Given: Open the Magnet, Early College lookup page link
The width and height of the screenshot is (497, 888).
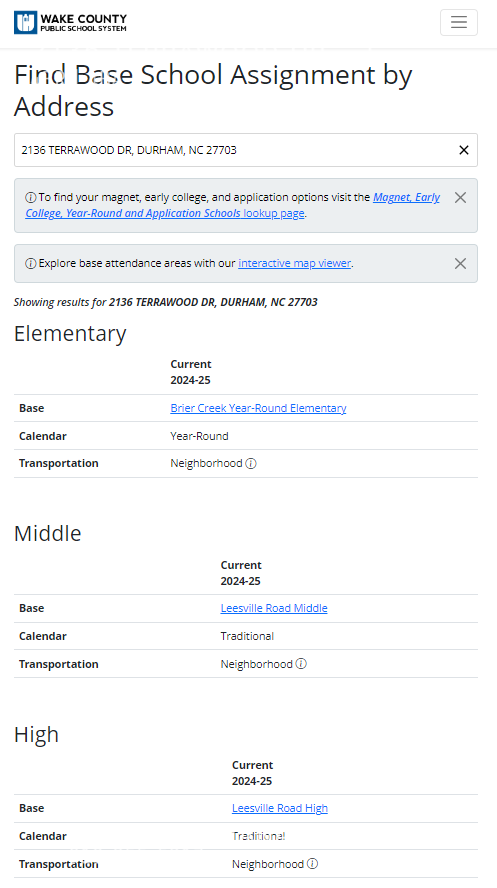Looking at the screenshot, I should click(232, 205).
